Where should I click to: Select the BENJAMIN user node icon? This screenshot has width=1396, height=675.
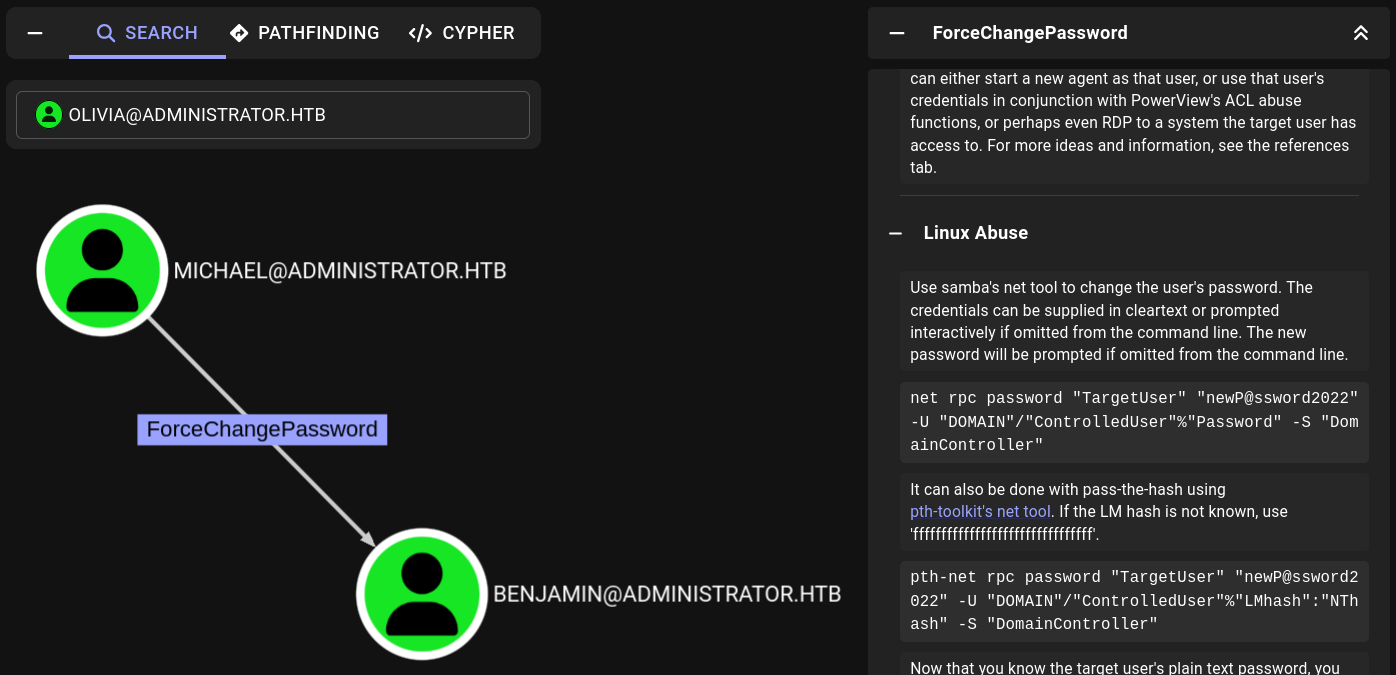(x=421, y=593)
